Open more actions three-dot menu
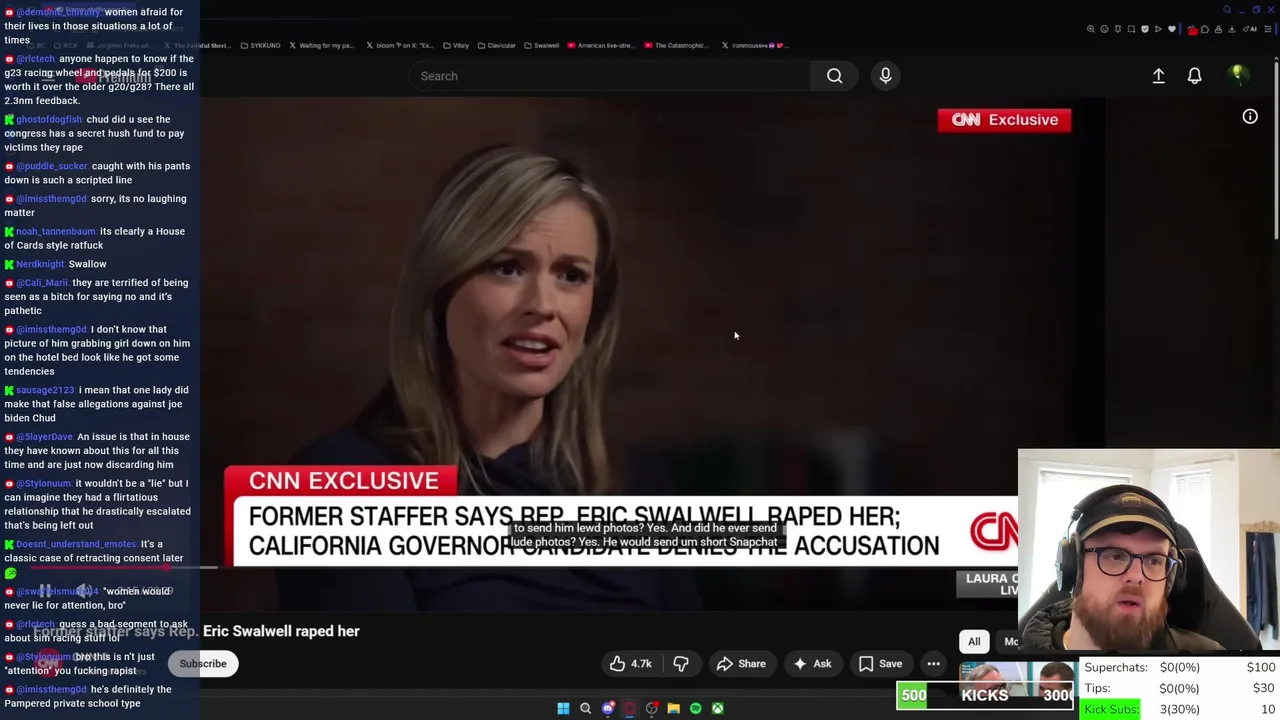Viewport: 1280px width, 720px height. pos(933,664)
